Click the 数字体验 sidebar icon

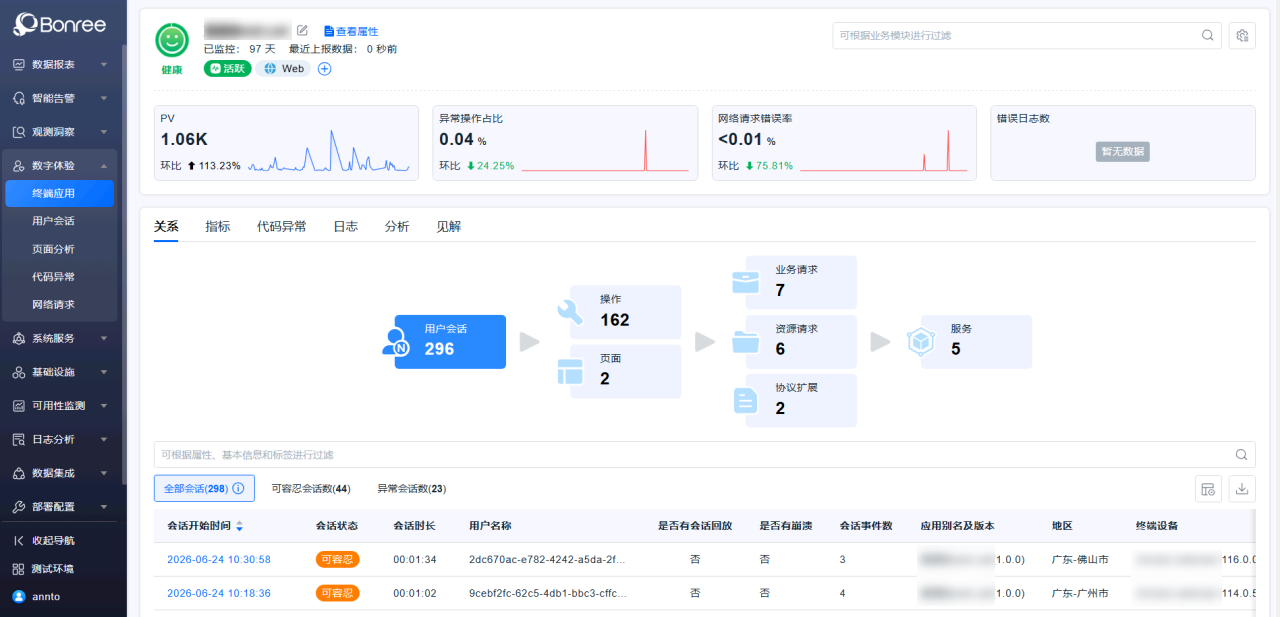(x=19, y=166)
